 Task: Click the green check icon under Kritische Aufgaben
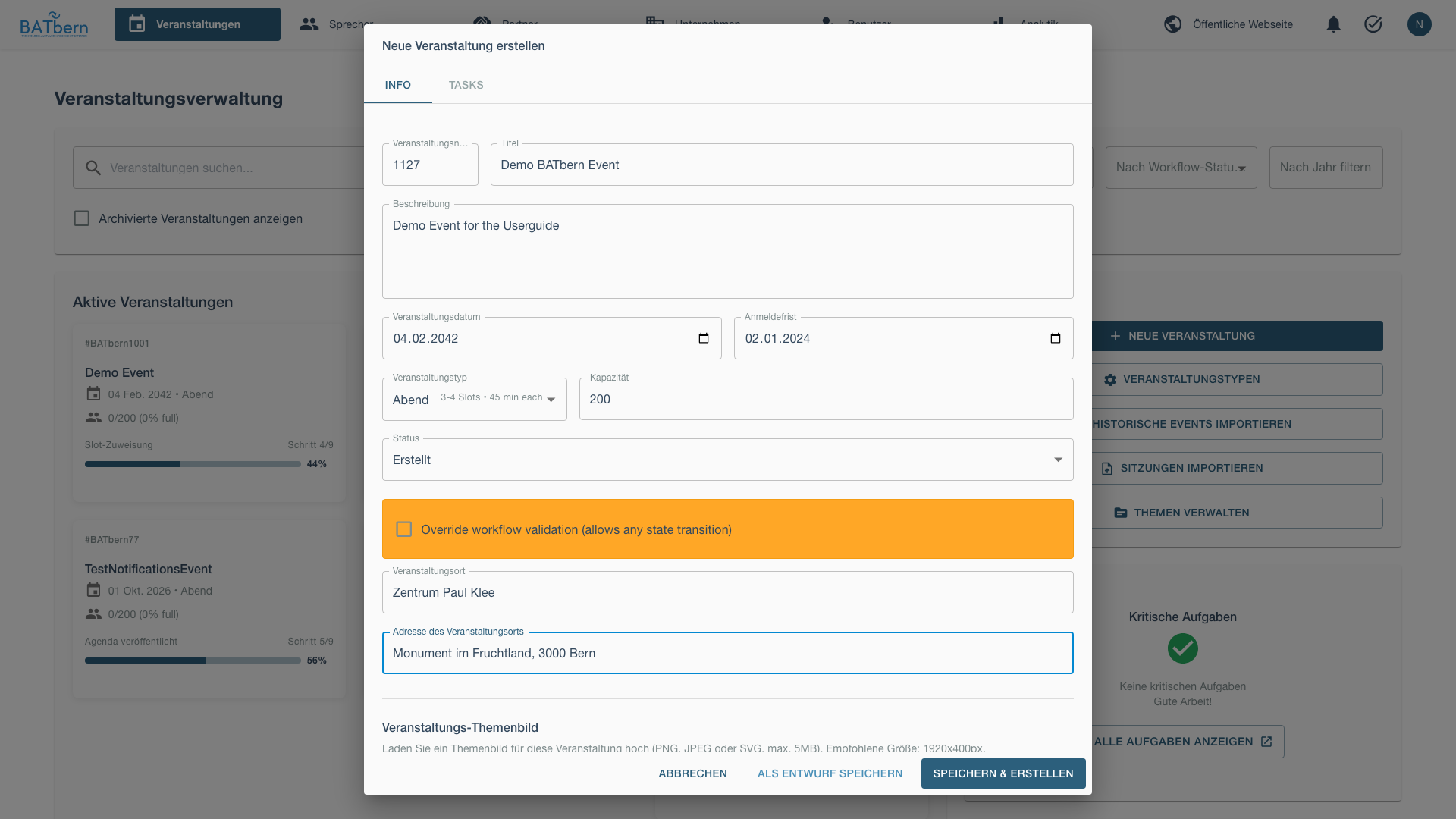(x=1182, y=648)
